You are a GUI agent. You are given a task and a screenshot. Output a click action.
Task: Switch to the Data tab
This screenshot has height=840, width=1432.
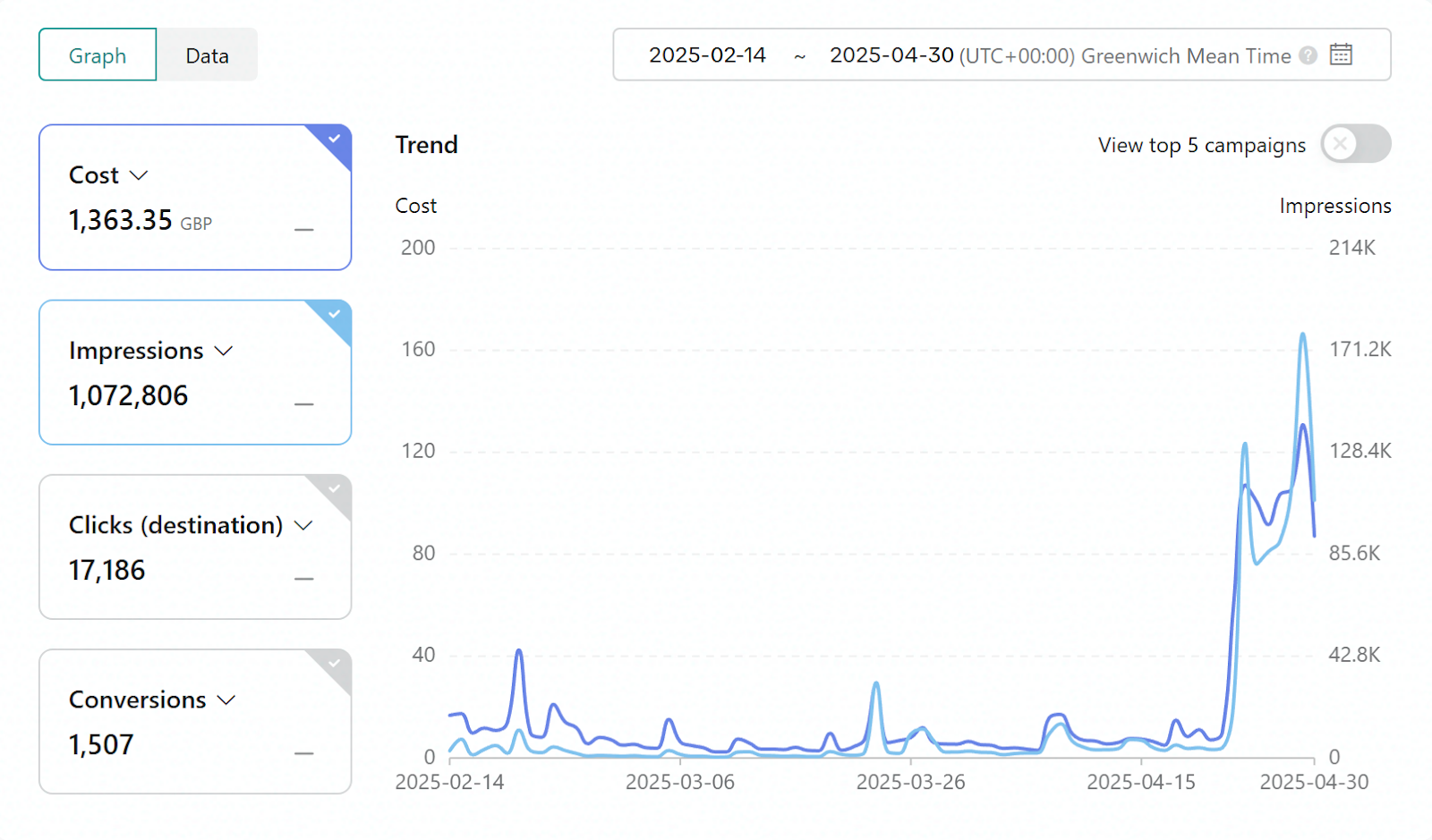pyautogui.click(x=207, y=55)
